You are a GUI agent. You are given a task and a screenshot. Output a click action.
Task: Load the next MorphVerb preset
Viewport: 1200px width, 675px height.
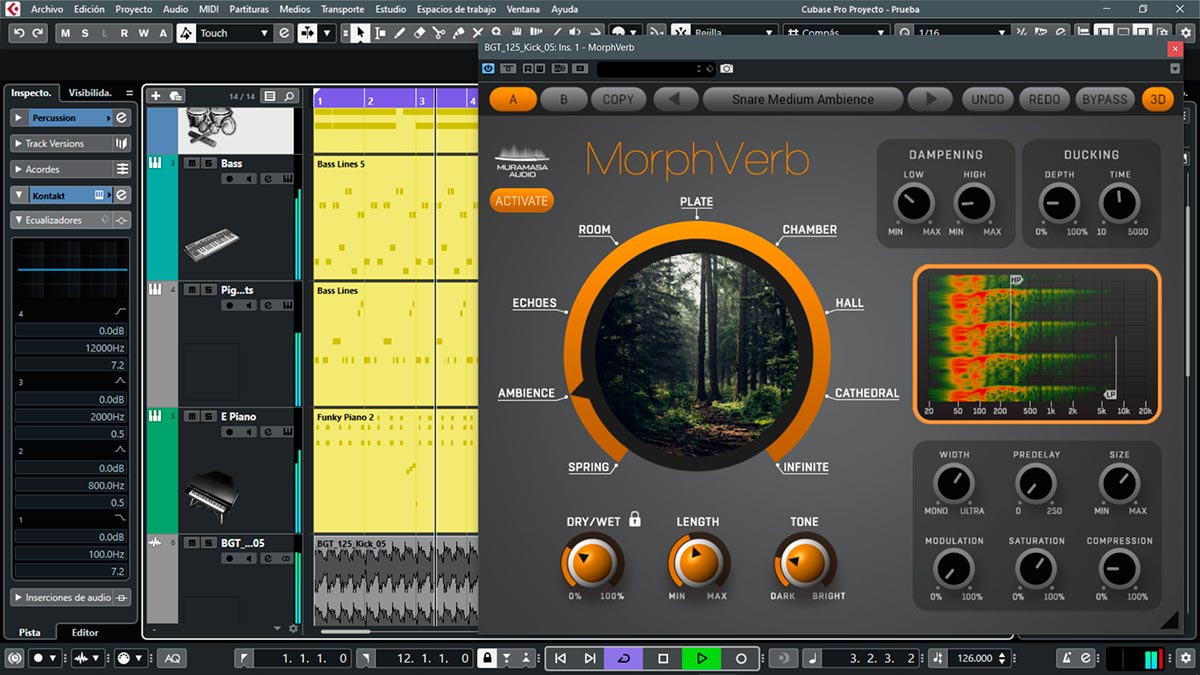click(x=931, y=99)
